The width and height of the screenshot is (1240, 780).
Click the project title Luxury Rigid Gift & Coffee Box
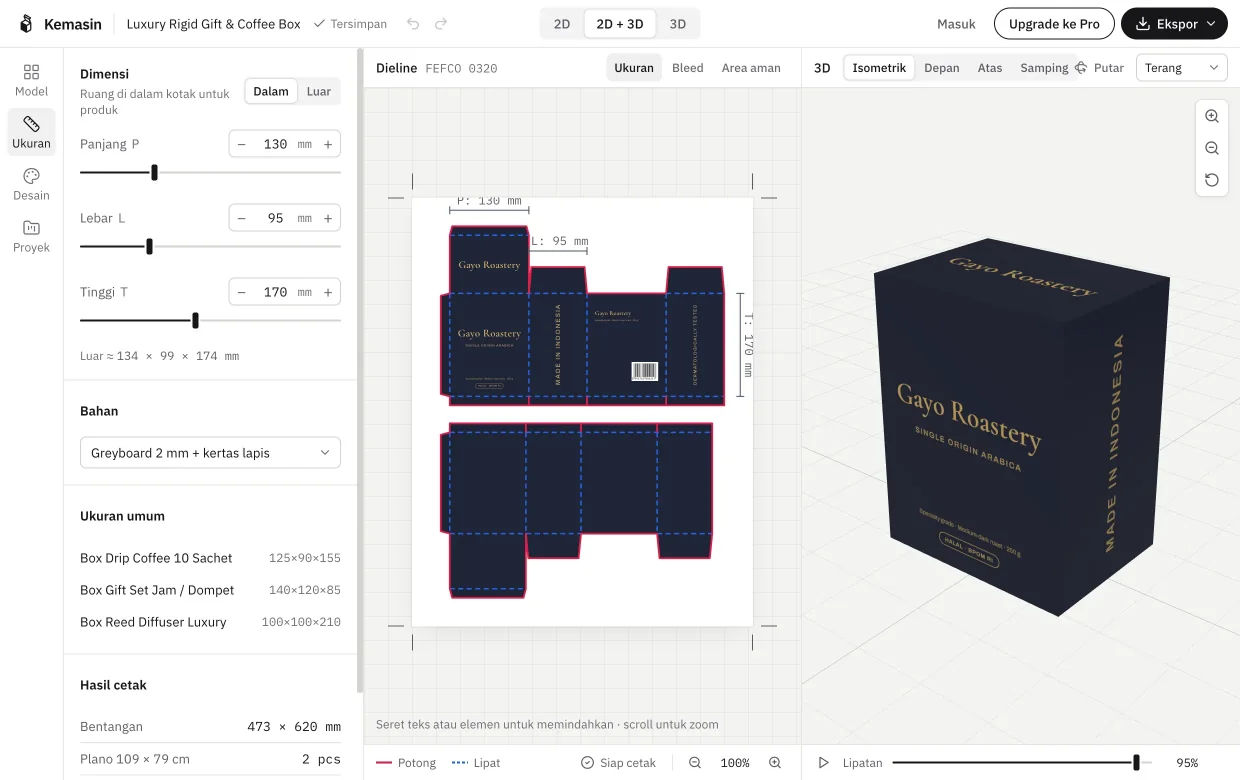(213, 24)
